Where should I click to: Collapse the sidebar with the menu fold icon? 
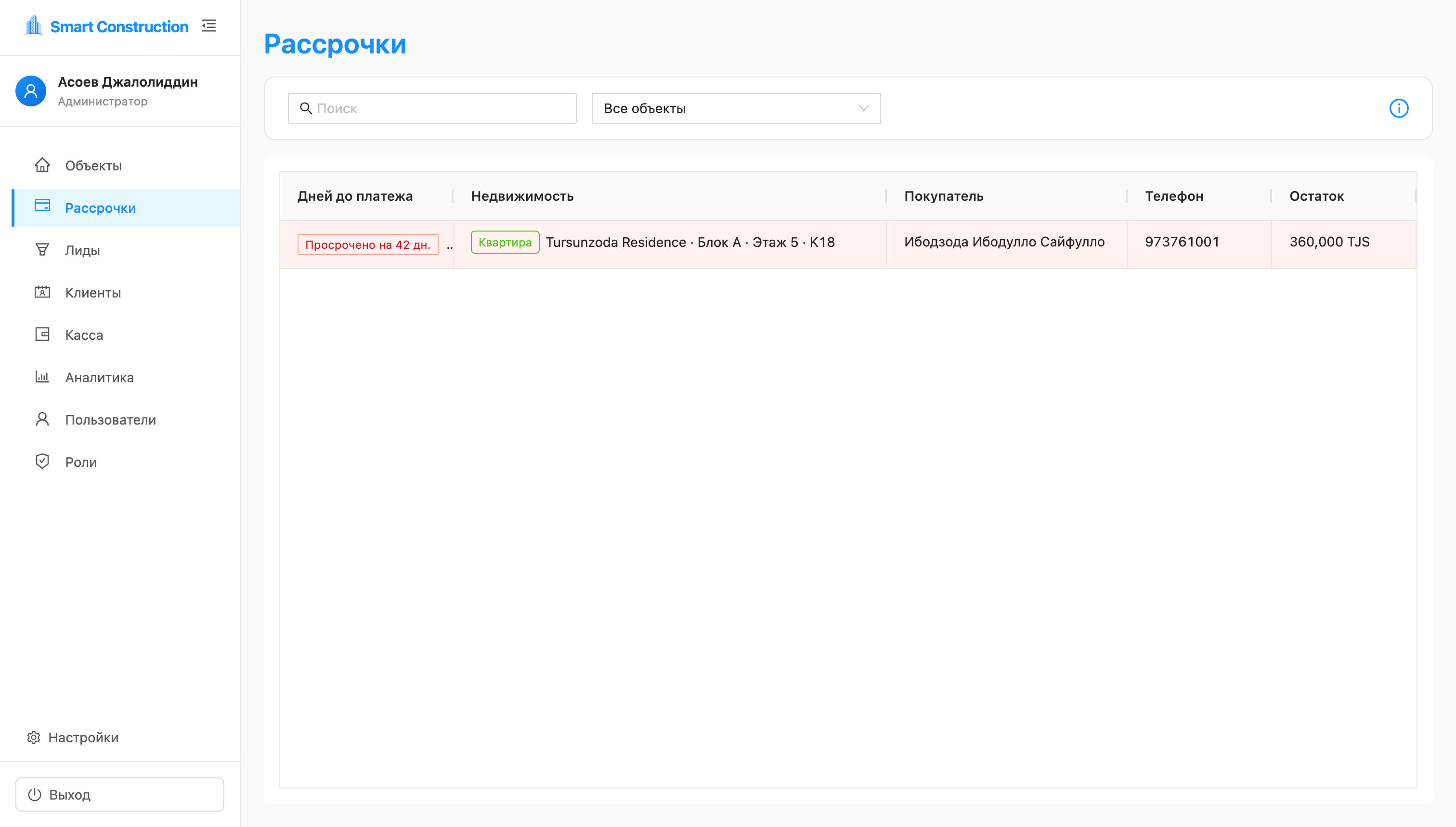click(208, 26)
